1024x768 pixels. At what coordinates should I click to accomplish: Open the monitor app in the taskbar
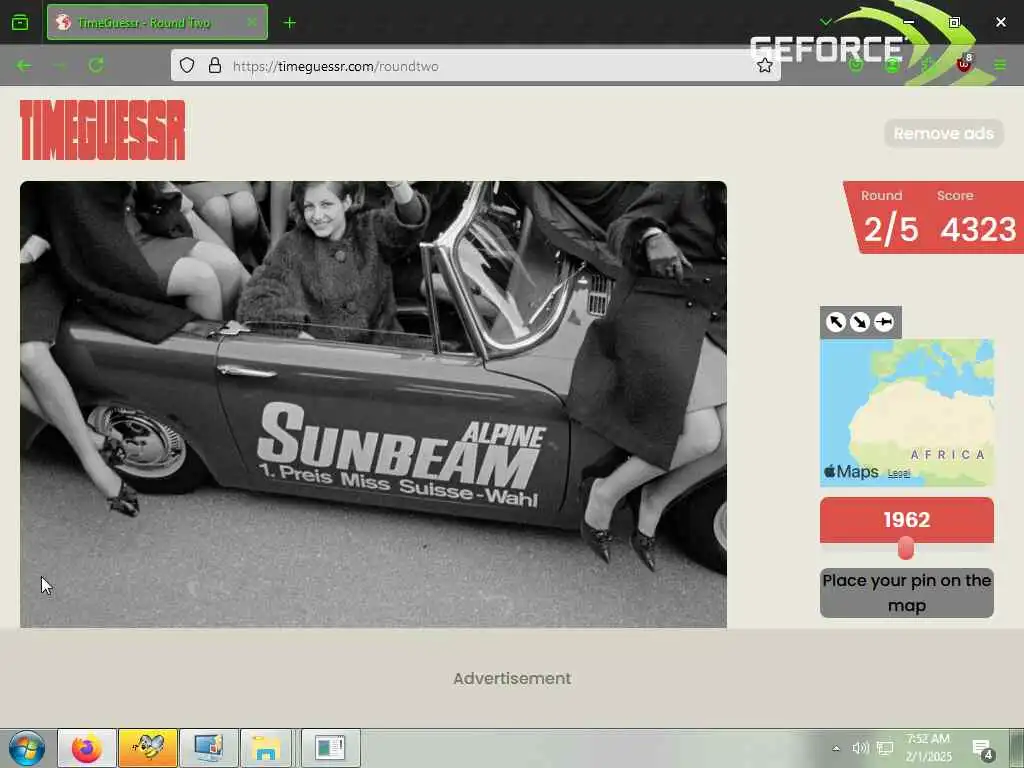click(x=209, y=748)
